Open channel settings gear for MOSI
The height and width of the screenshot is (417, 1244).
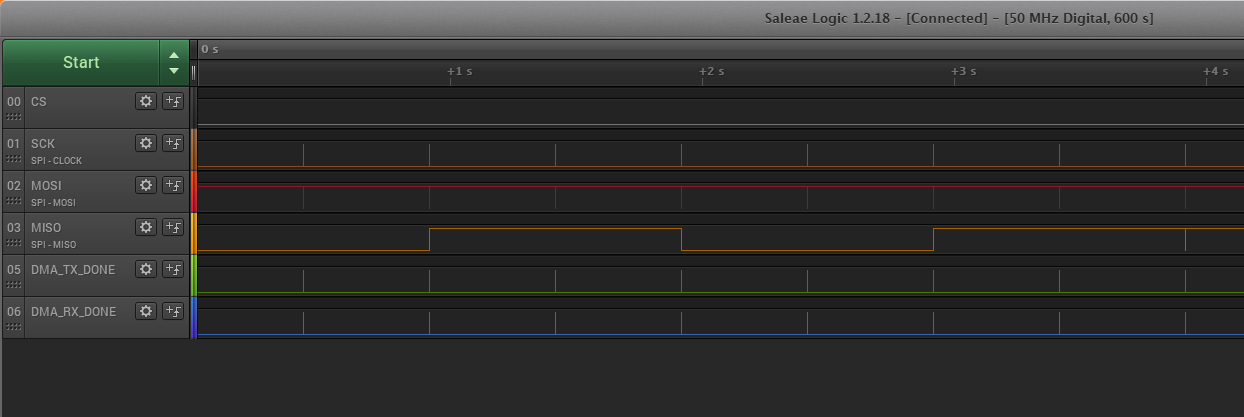146,185
